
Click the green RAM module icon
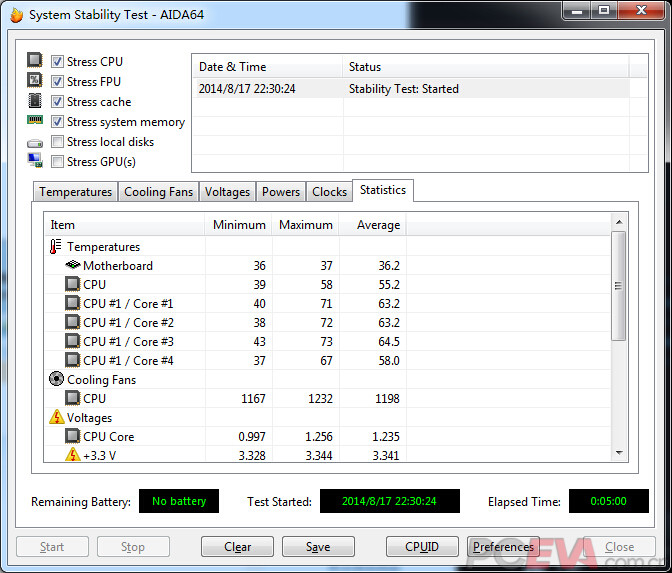click(x=35, y=120)
